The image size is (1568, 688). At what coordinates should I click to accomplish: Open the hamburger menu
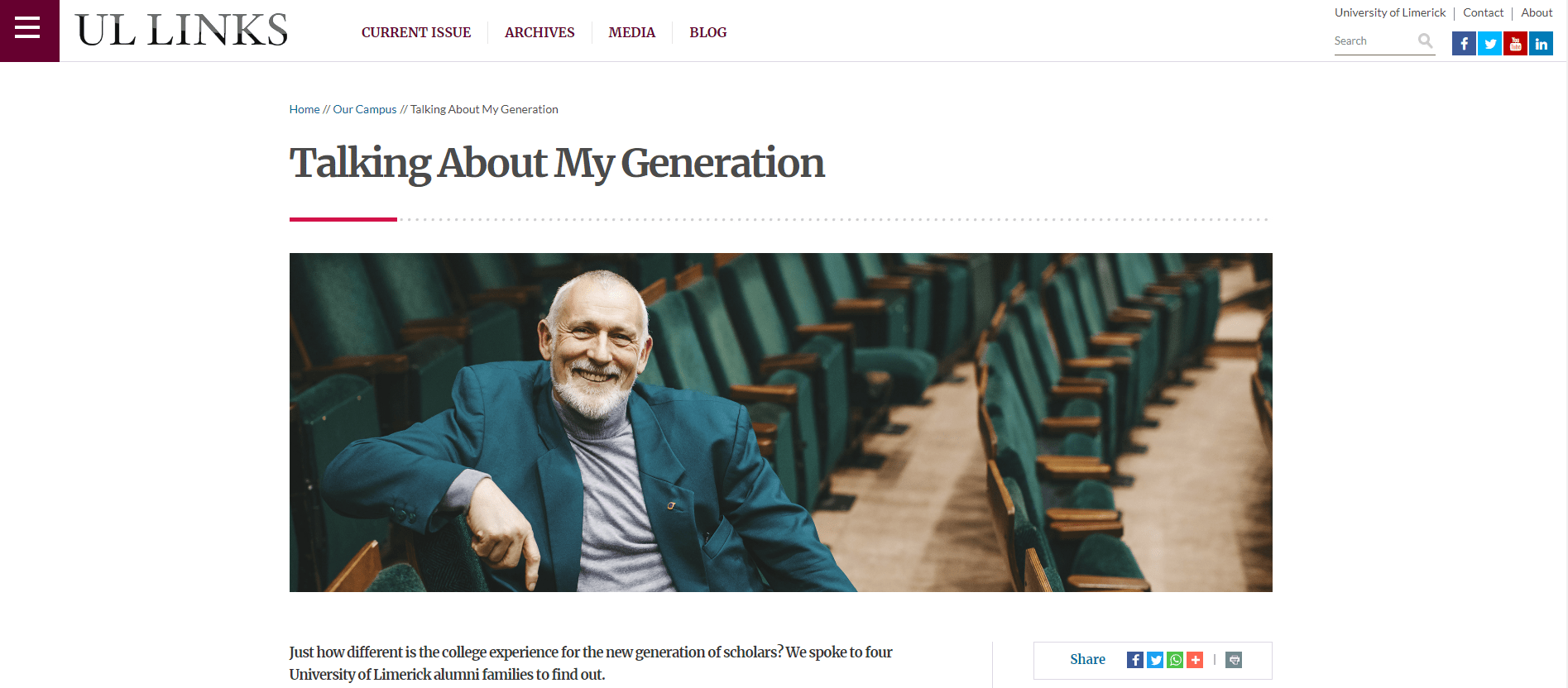(28, 29)
